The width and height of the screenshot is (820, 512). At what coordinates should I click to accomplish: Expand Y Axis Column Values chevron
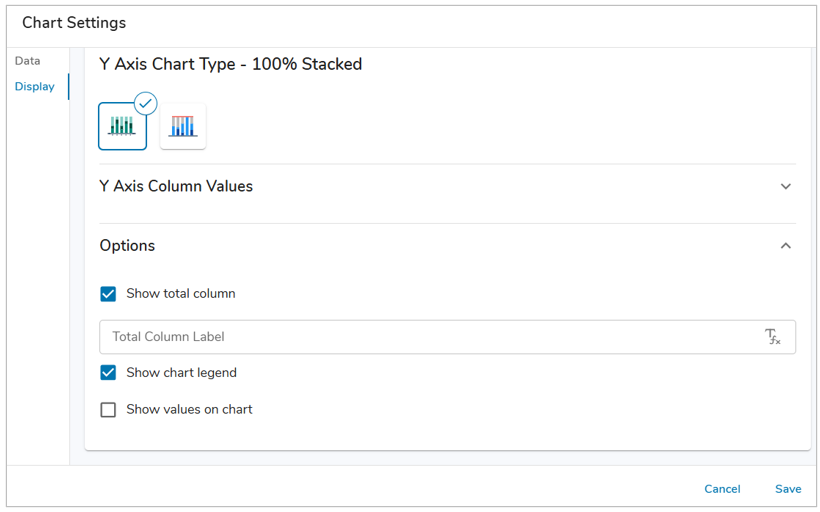(x=786, y=187)
